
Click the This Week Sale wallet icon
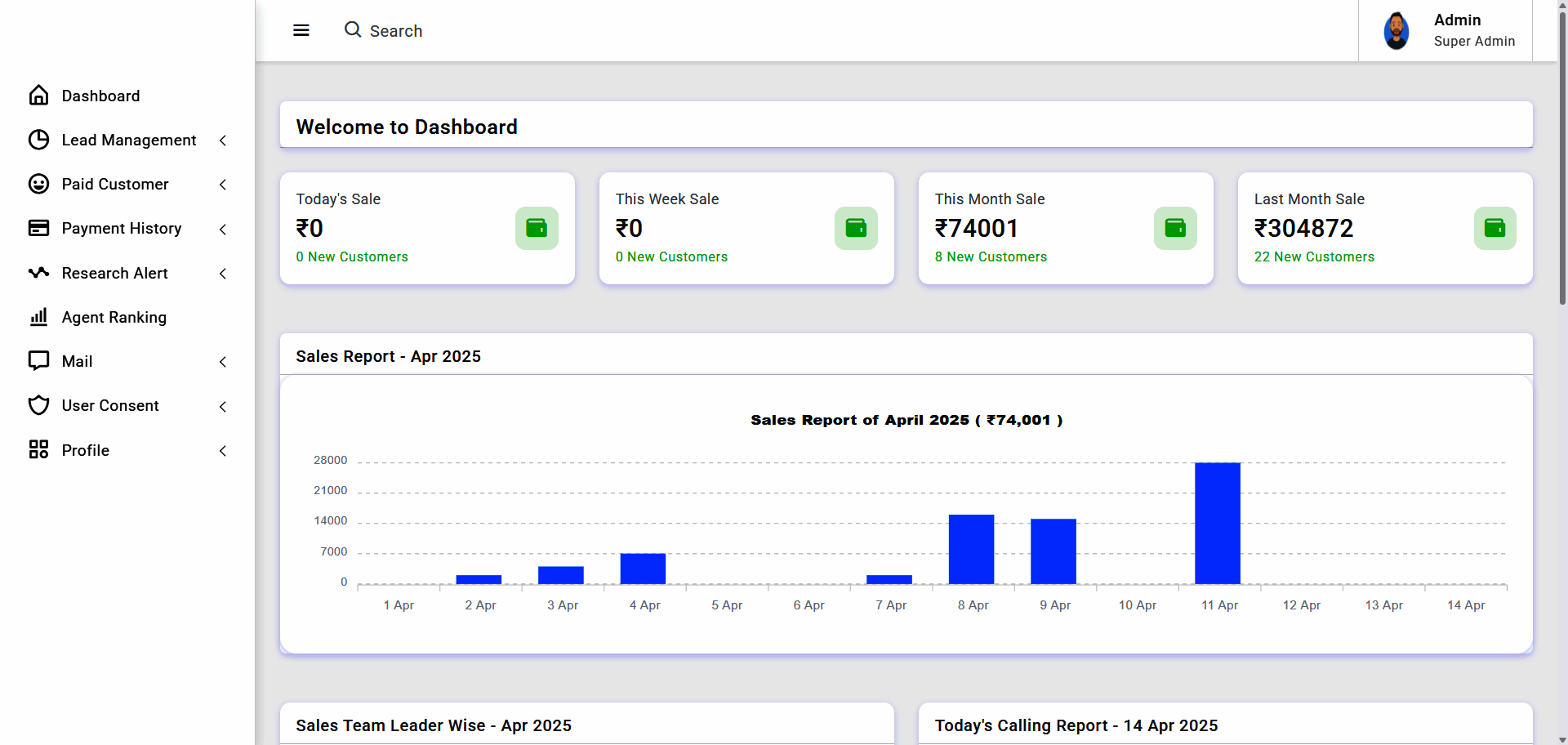point(856,228)
